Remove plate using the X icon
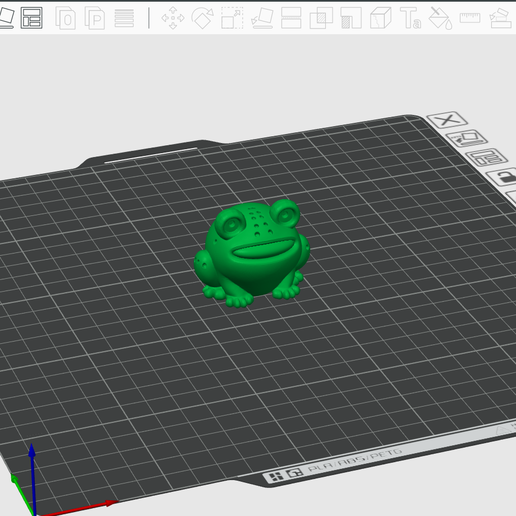Image resolution: width=516 pixels, height=516 pixels. [447, 119]
